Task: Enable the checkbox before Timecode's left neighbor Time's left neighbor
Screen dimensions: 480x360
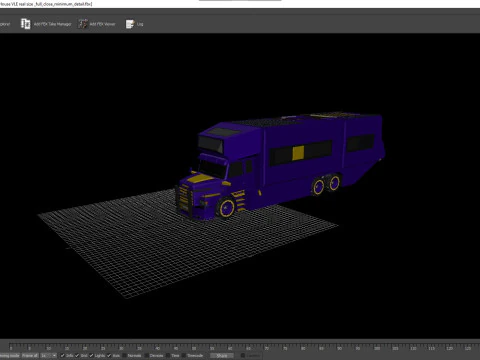Action: [x=146, y=355]
